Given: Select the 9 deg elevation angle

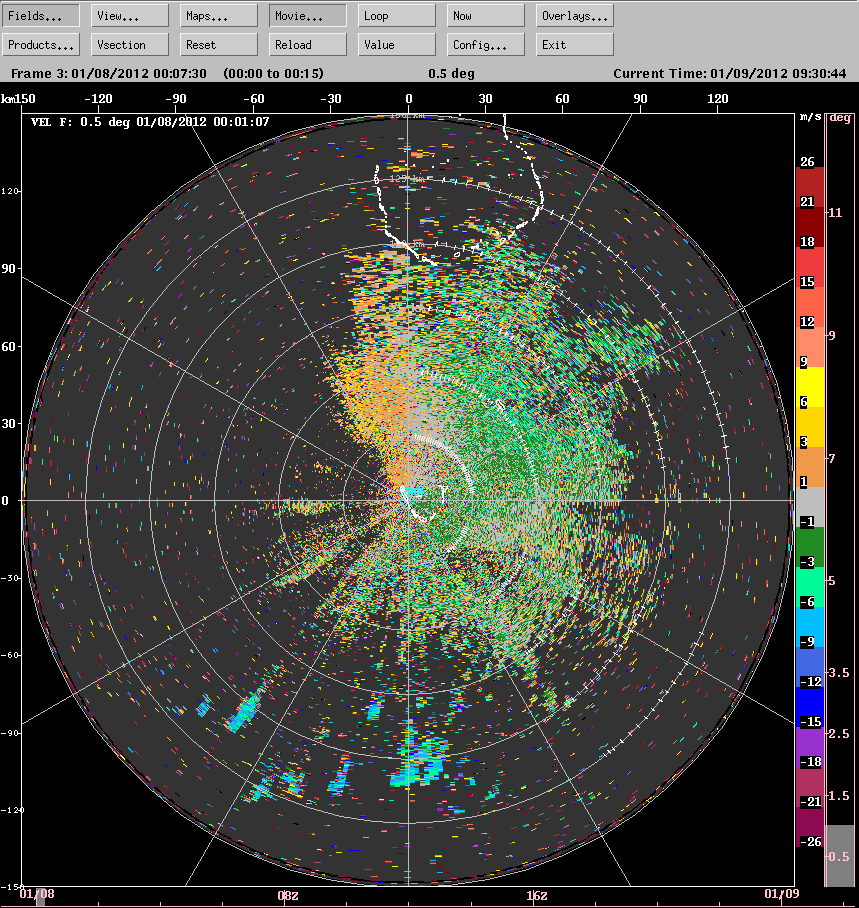Looking at the screenshot, I should pyautogui.click(x=832, y=336).
